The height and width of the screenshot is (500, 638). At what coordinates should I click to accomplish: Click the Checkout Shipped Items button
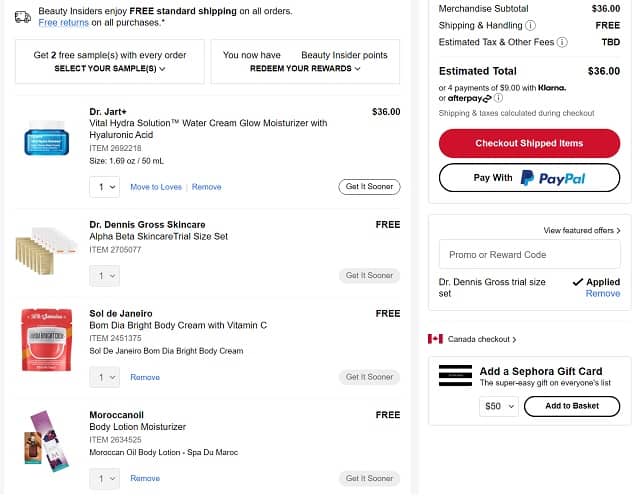(x=529, y=143)
